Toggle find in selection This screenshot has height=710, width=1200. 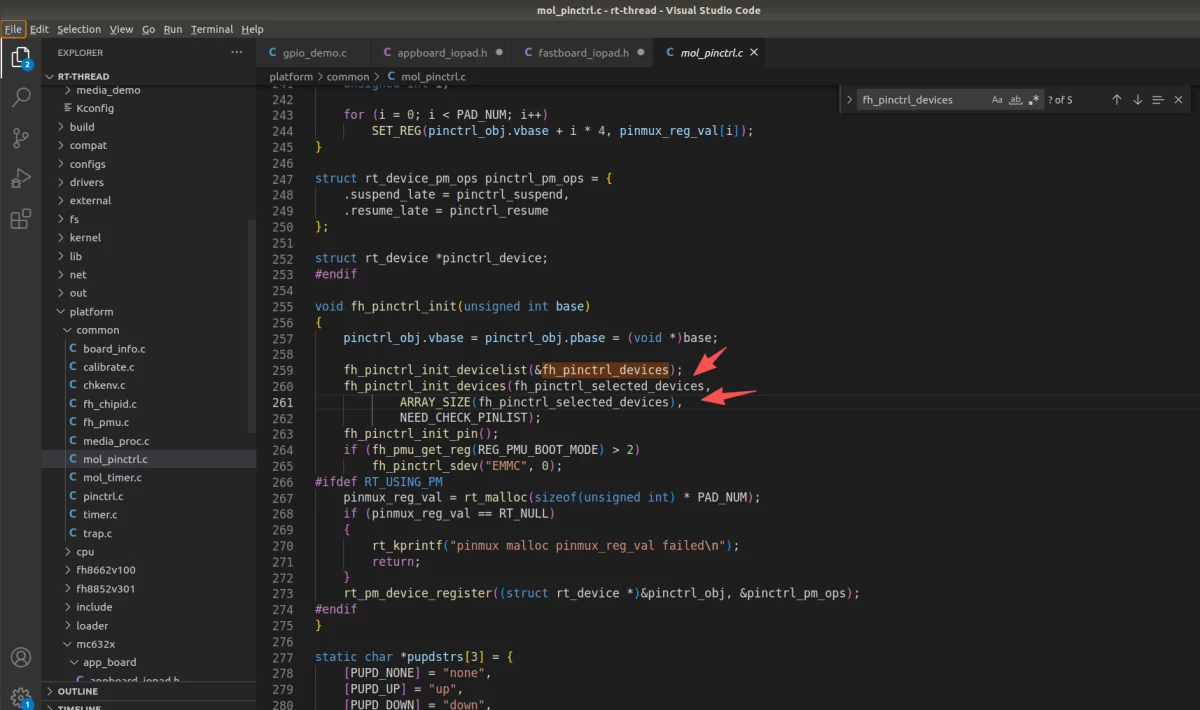(1158, 100)
